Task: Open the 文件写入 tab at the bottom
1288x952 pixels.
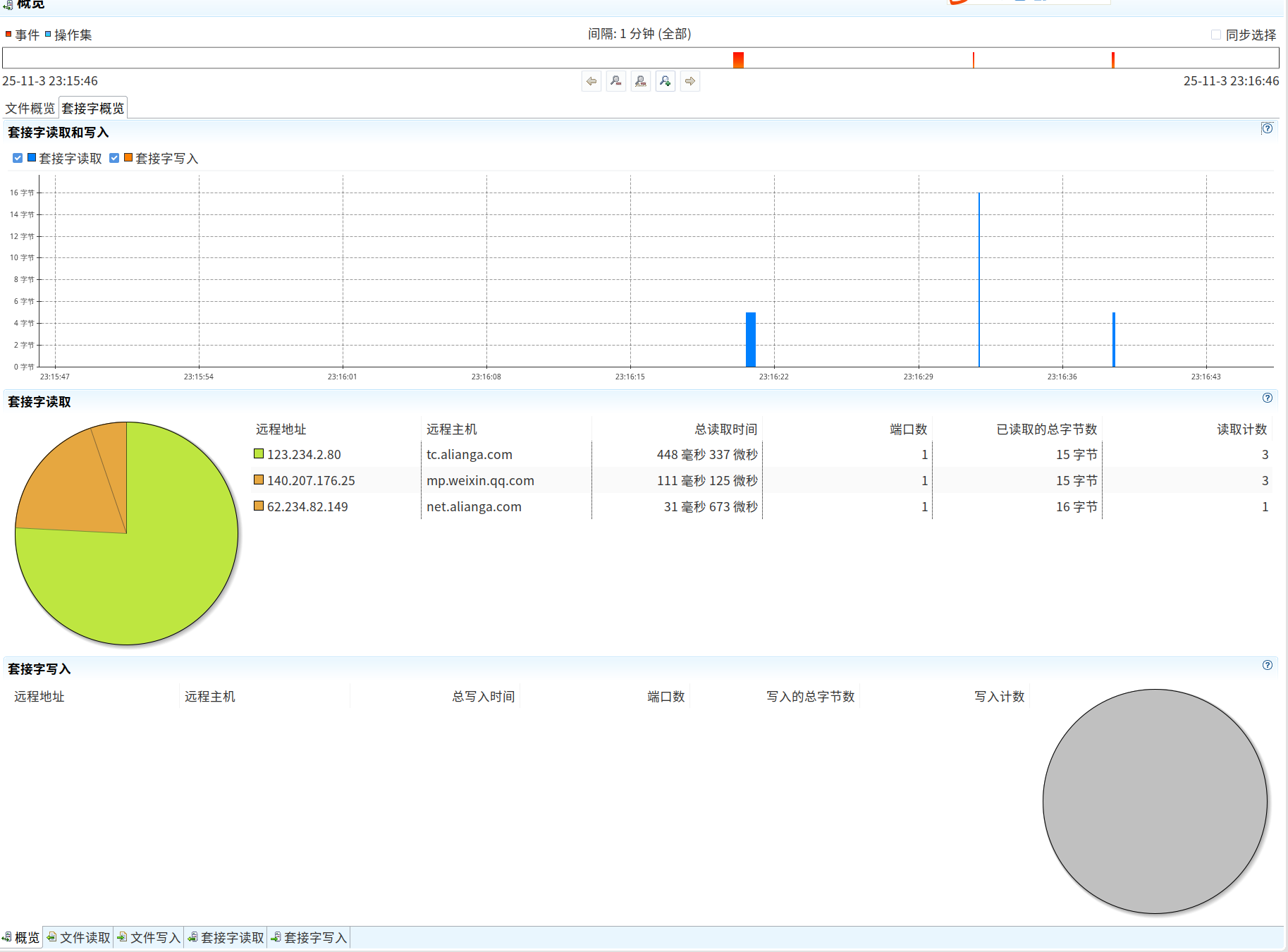Action: [x=149, y=938]
